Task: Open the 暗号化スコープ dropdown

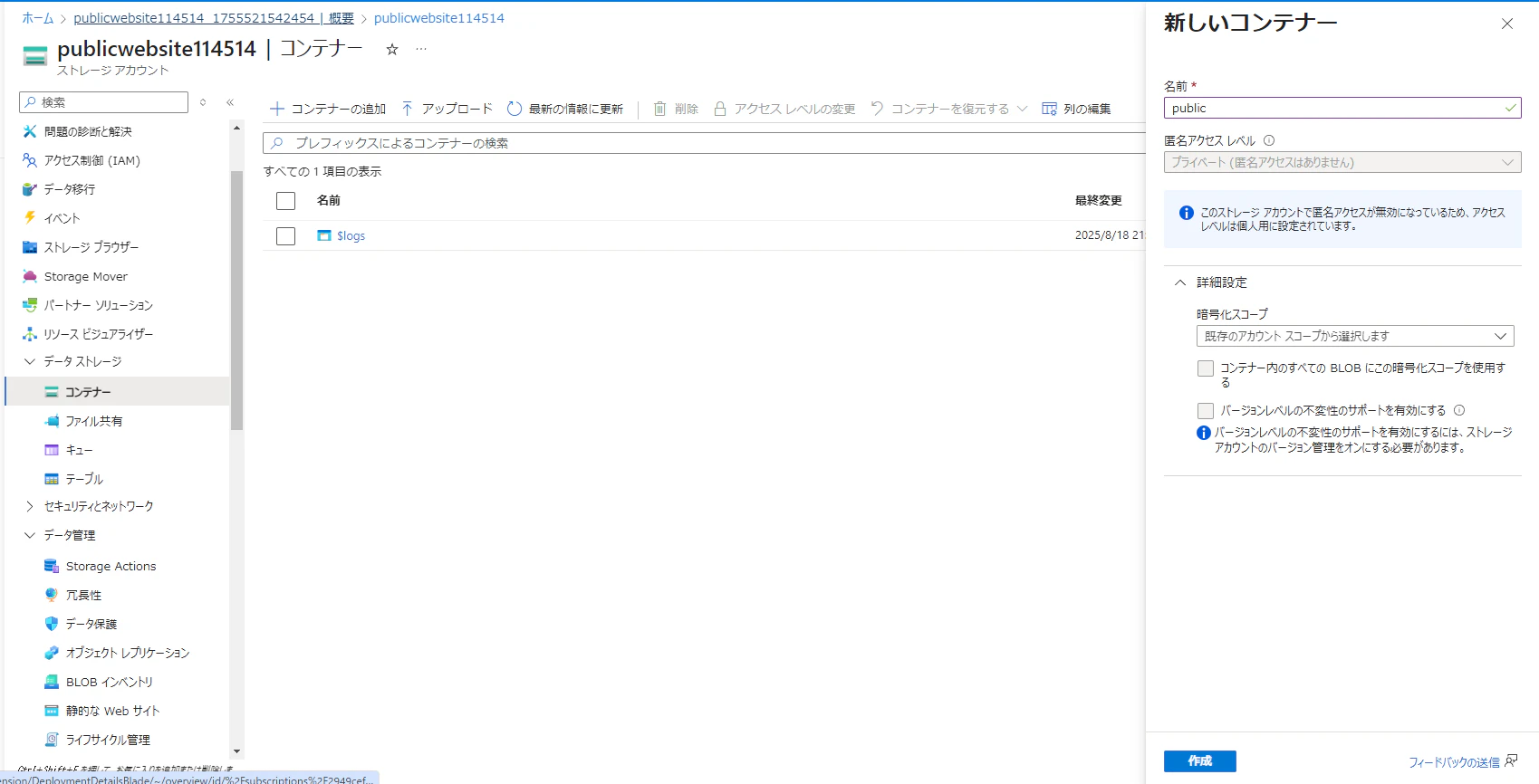Action: pyautogui.click(x=1355, y=336)
